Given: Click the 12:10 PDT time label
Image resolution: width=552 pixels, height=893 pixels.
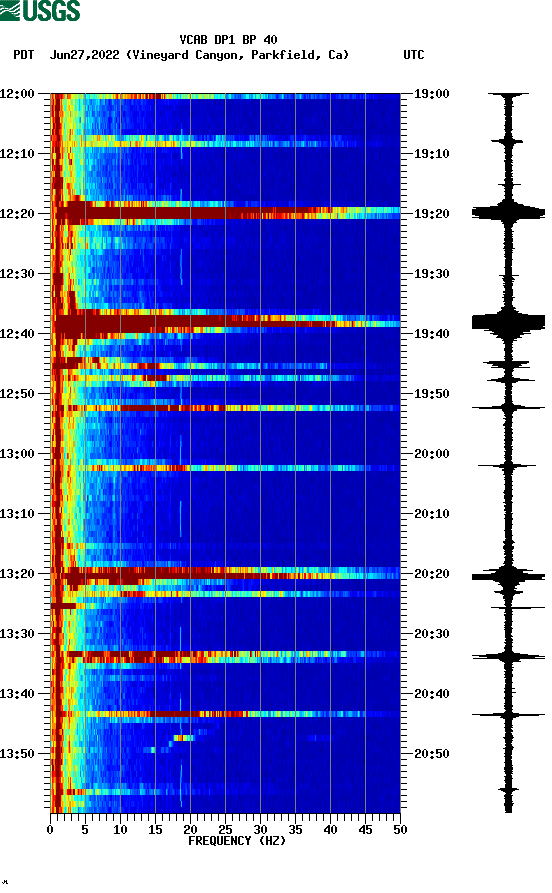Looking at the screenshot, I should [17, 154].
